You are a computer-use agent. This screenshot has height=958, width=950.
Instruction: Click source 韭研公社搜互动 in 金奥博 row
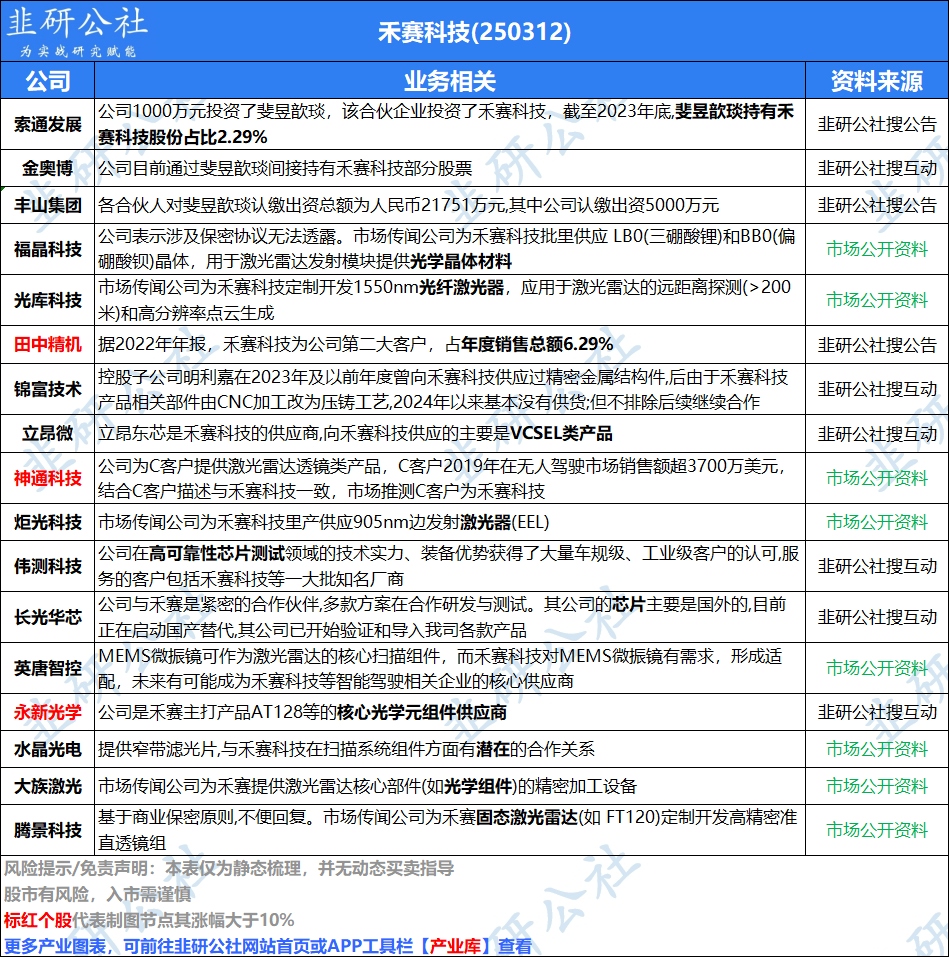click(877, 168)
